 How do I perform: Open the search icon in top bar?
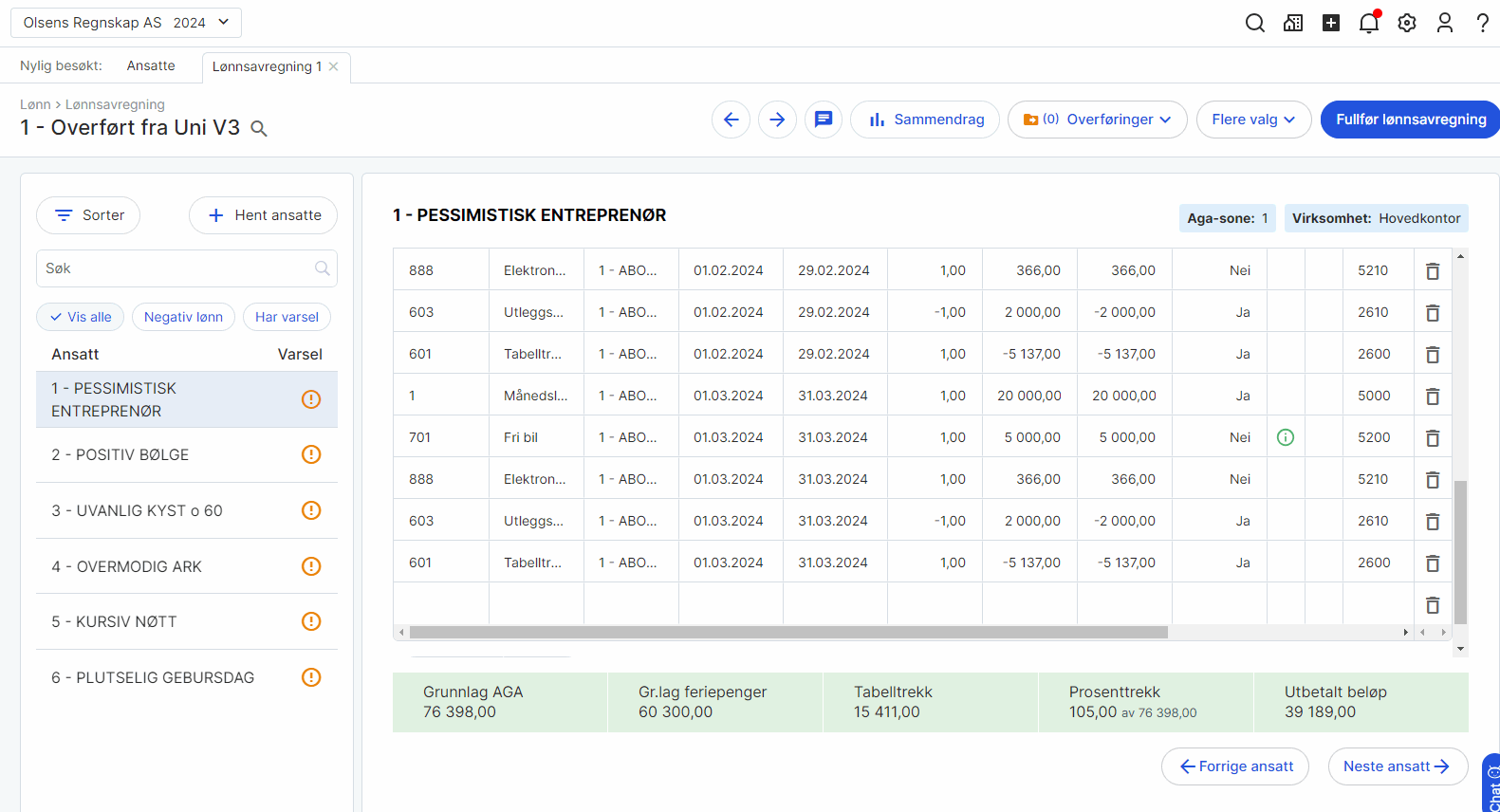pyautogui.click(x=1254, y=23)
